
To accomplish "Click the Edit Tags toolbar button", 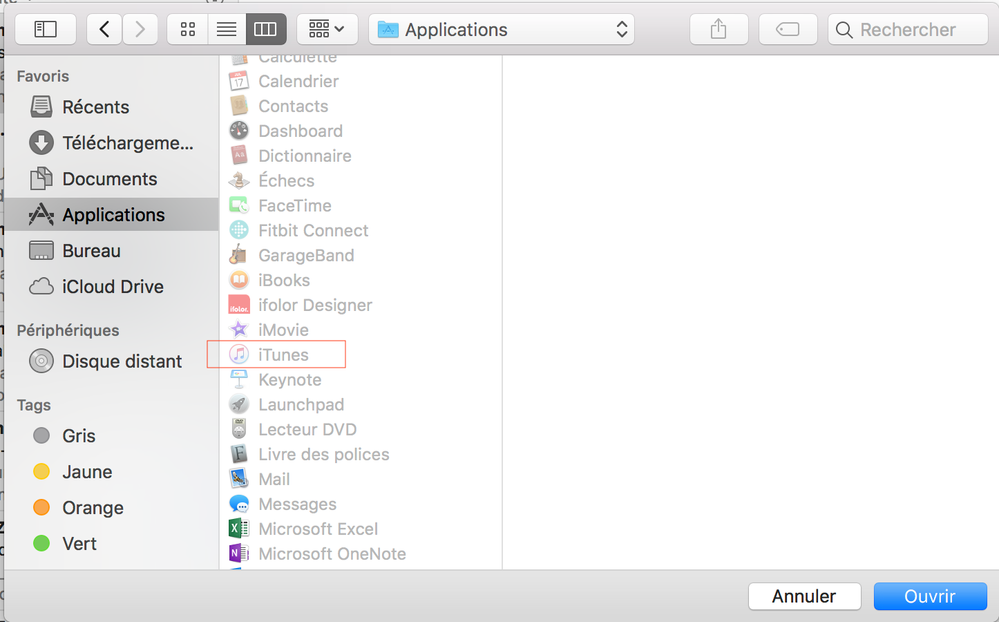I will [788, 29].
